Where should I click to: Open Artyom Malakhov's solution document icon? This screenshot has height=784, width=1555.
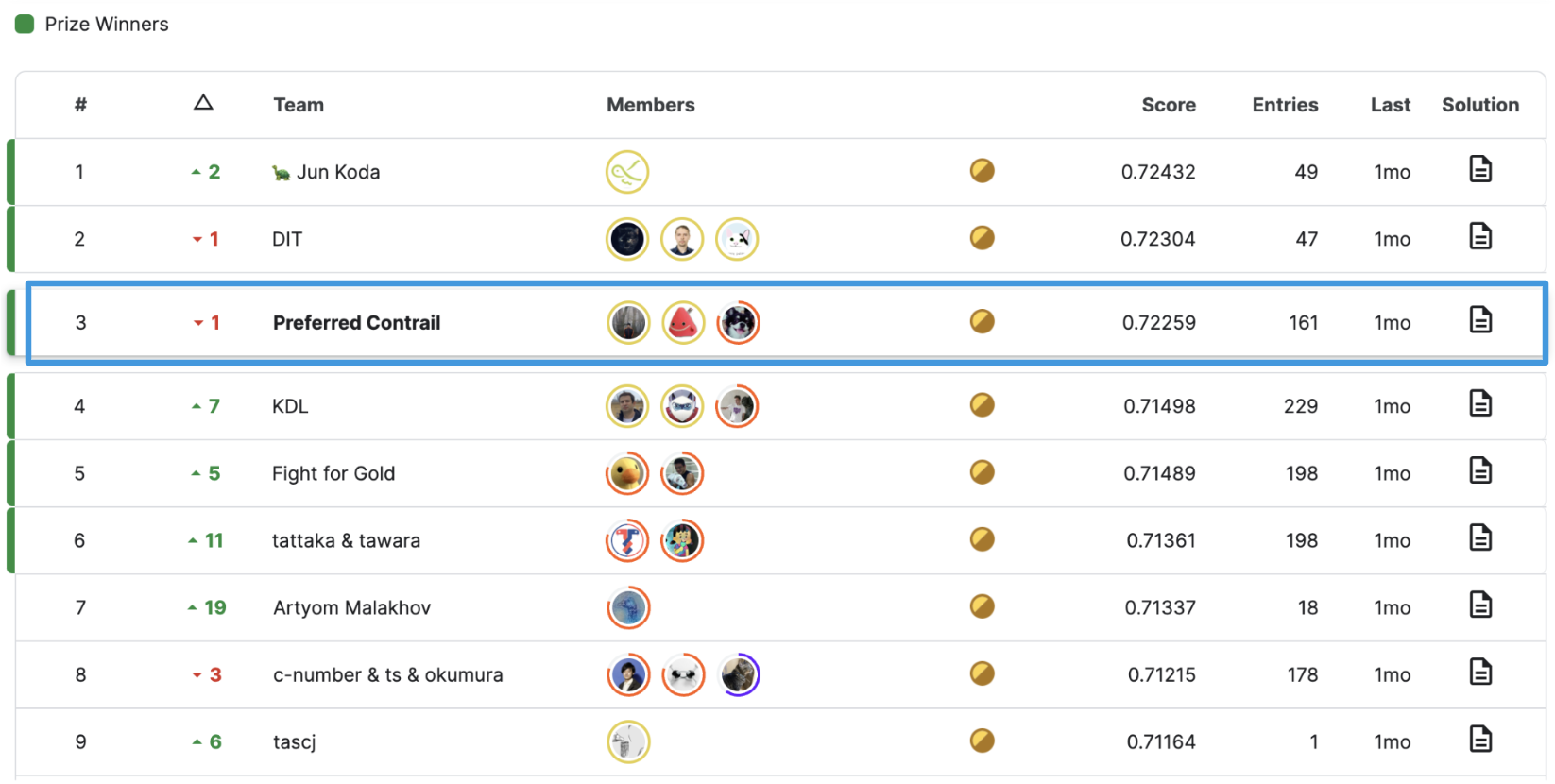(x=1480, y=605)
